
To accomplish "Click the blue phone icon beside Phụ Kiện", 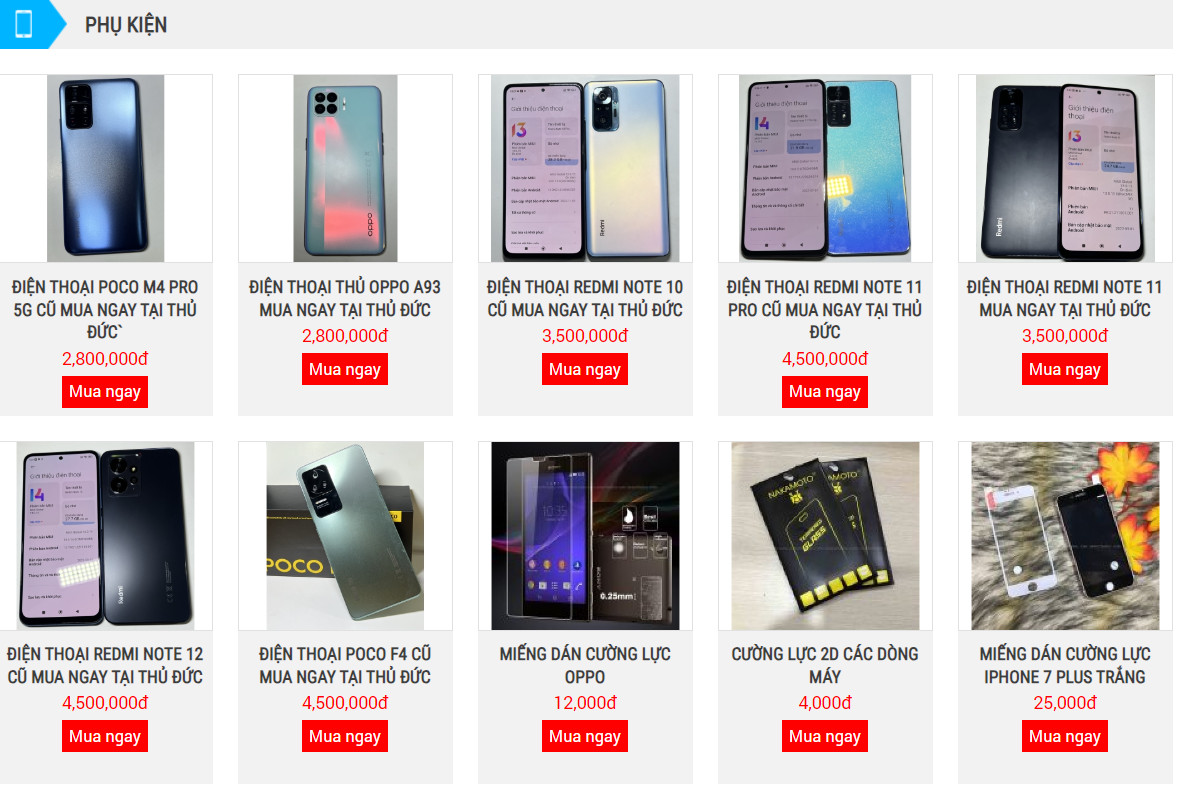I will 24,24.
